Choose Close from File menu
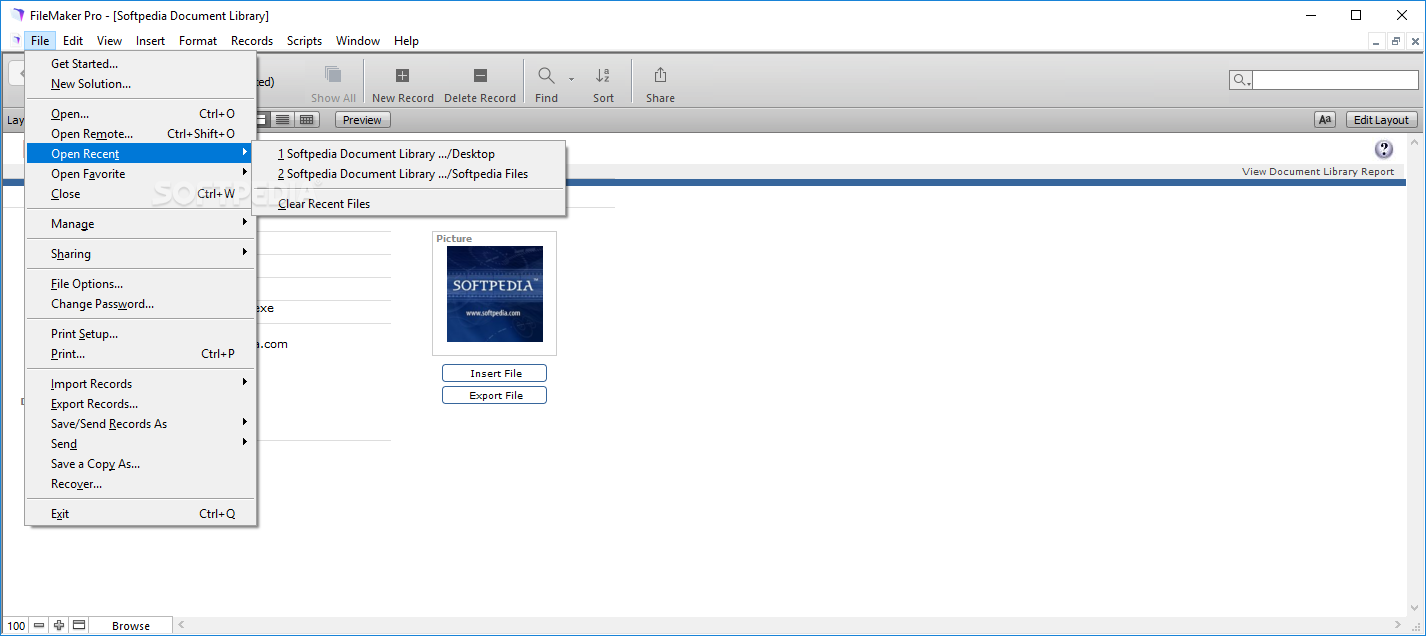This screenshot has height=636, width=1426. pos(140,194)
